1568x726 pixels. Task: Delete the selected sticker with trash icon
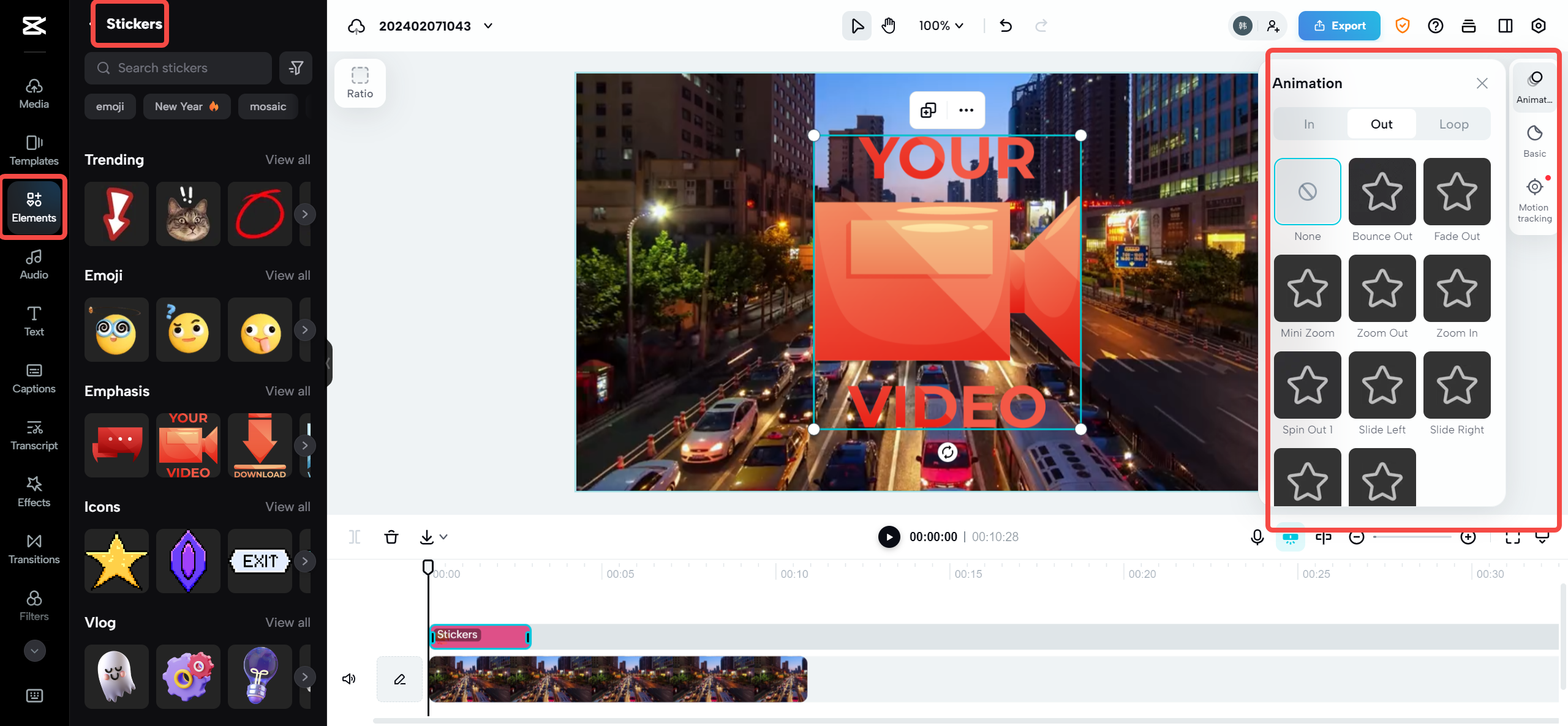pos(391,537)
